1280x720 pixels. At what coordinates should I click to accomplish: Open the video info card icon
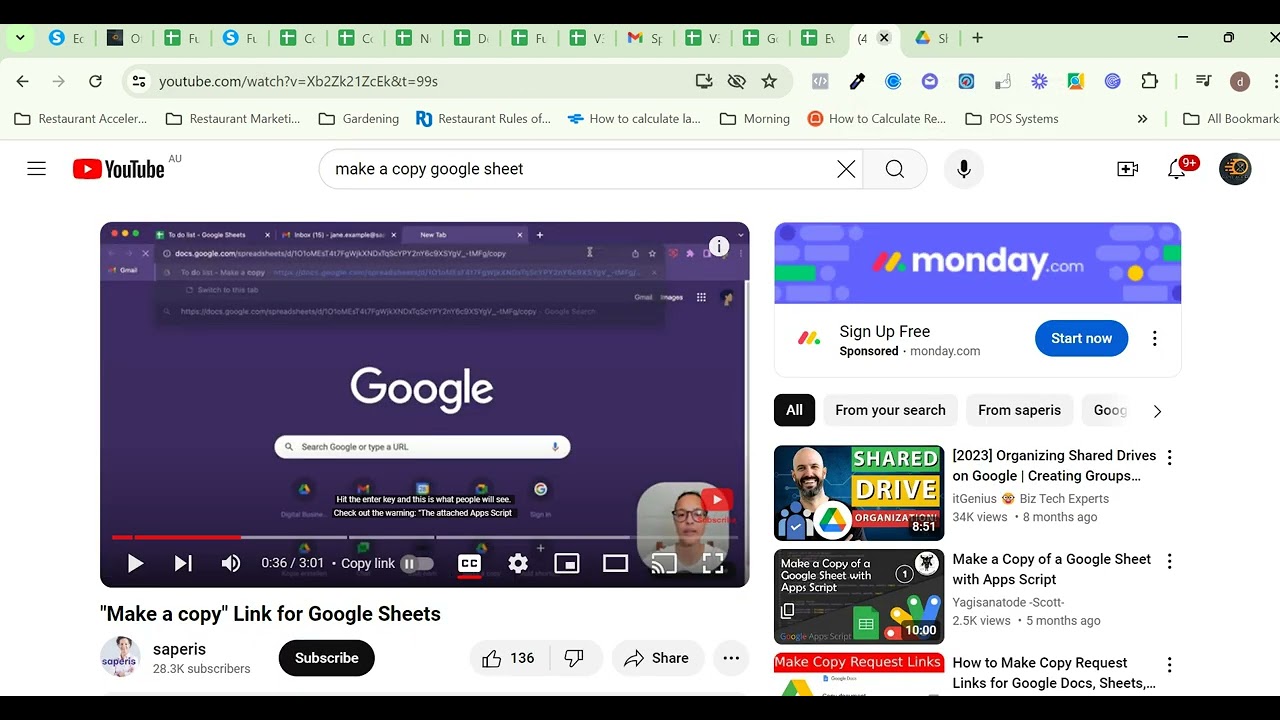[719, 246]
